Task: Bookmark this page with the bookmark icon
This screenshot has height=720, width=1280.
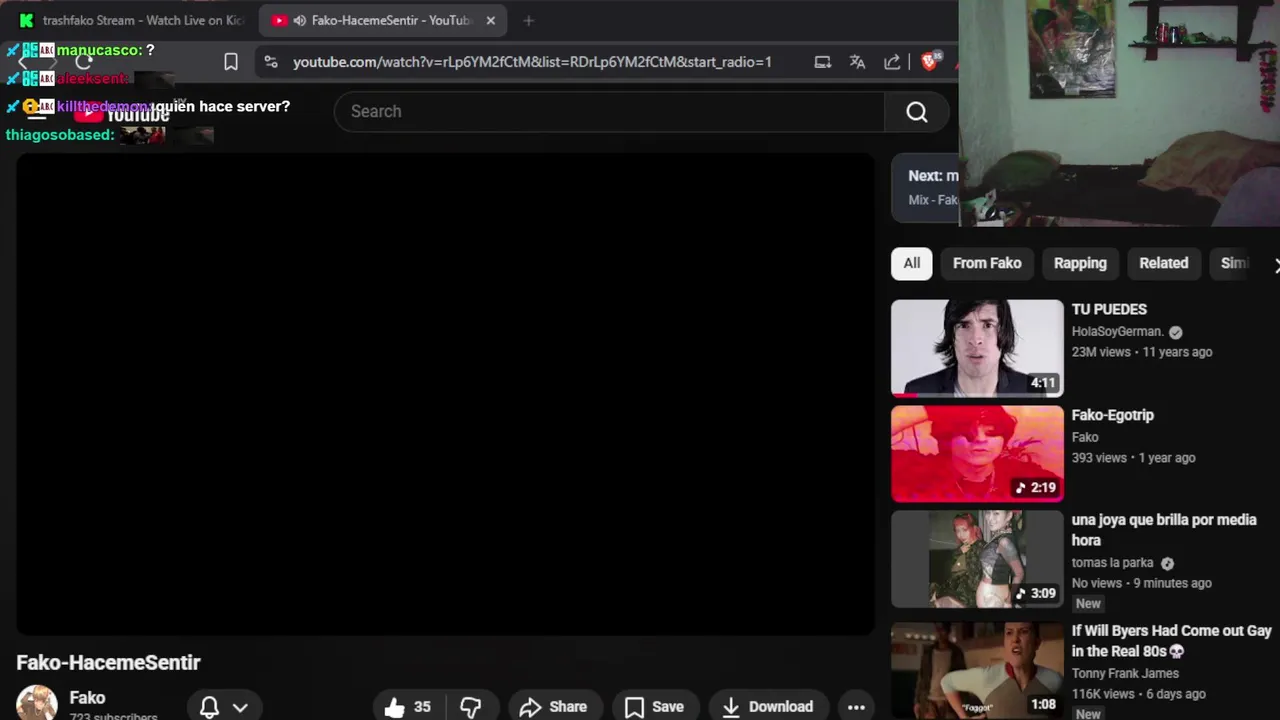Action: click(x=231, y=62)
